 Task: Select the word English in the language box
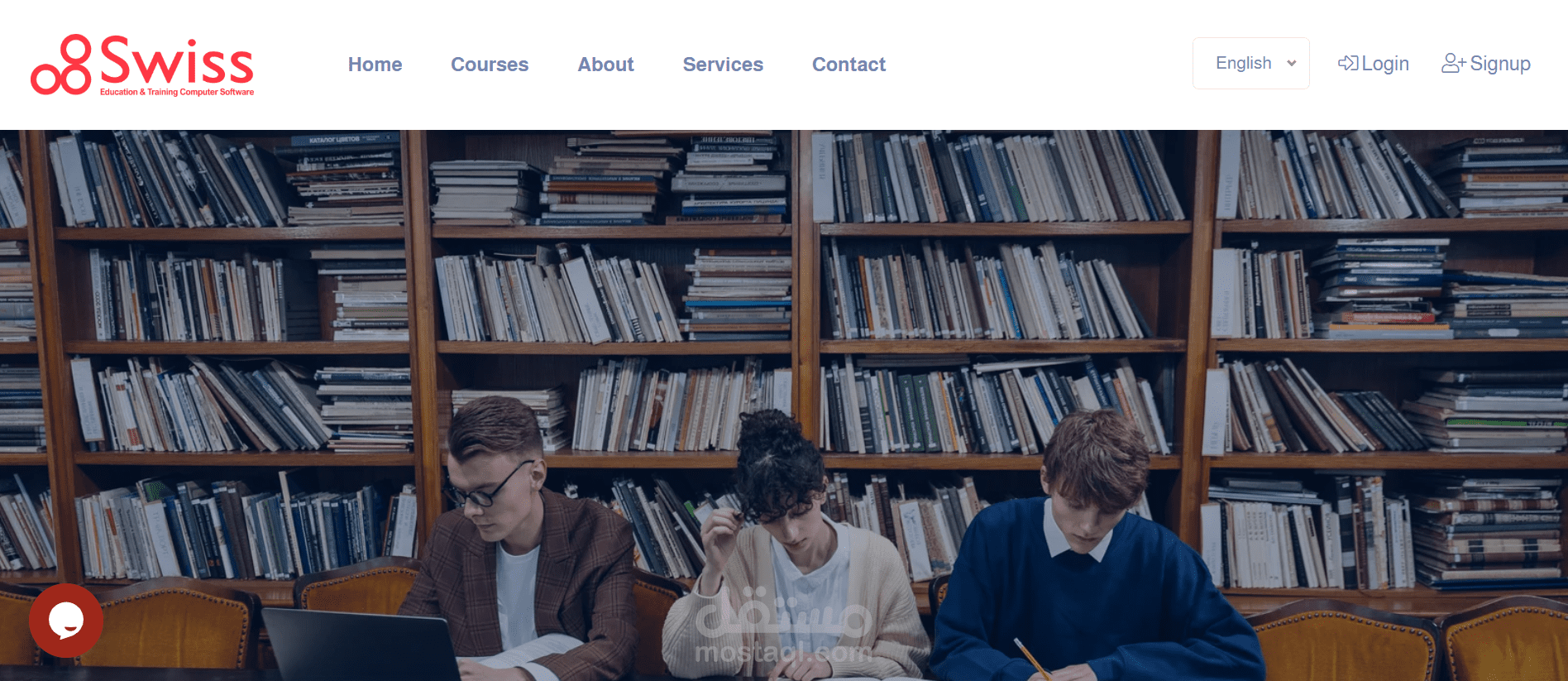(x=1243, y=63)
